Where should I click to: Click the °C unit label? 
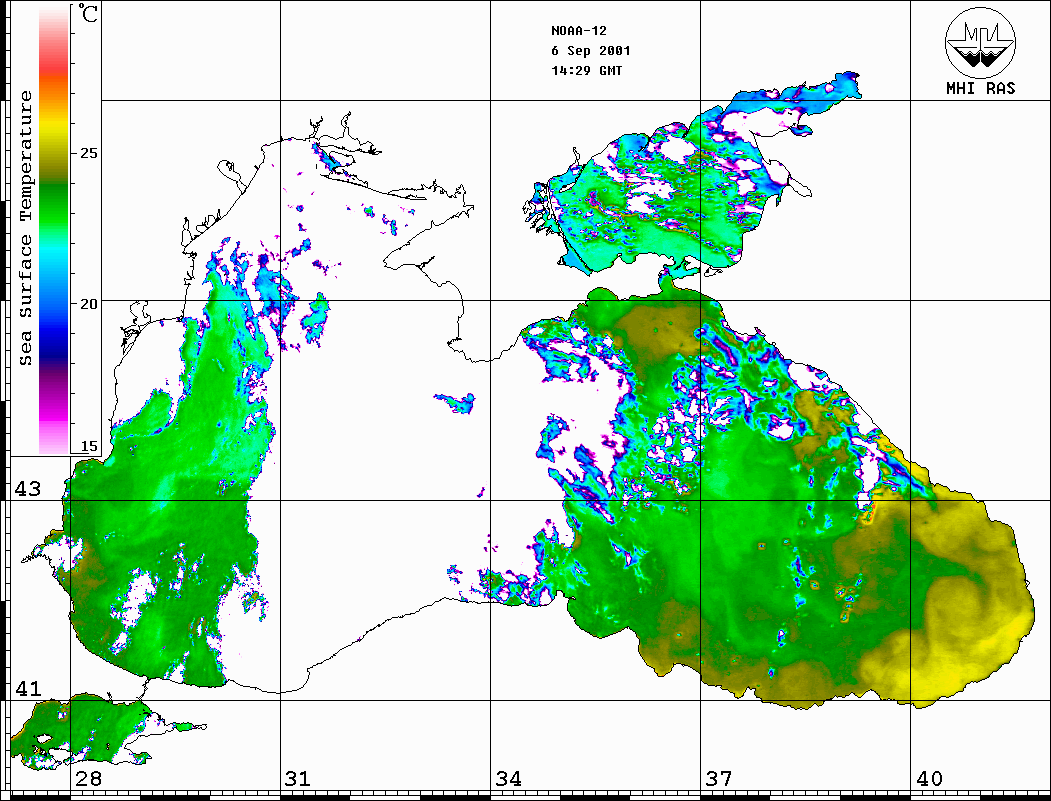click(x=88, y=14)
